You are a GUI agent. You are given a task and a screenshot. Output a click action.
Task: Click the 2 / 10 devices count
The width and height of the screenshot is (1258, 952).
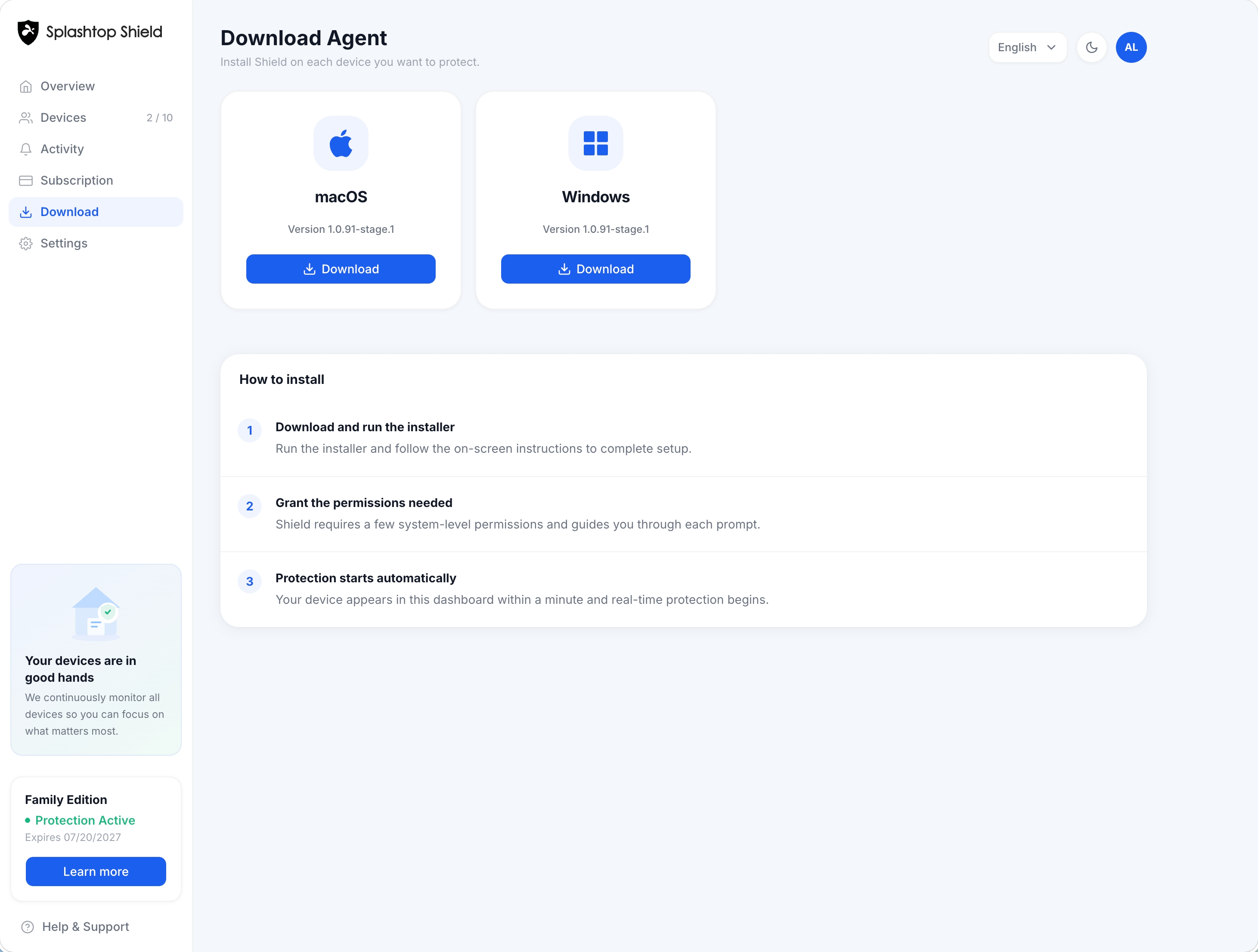[x=159, y=117]
